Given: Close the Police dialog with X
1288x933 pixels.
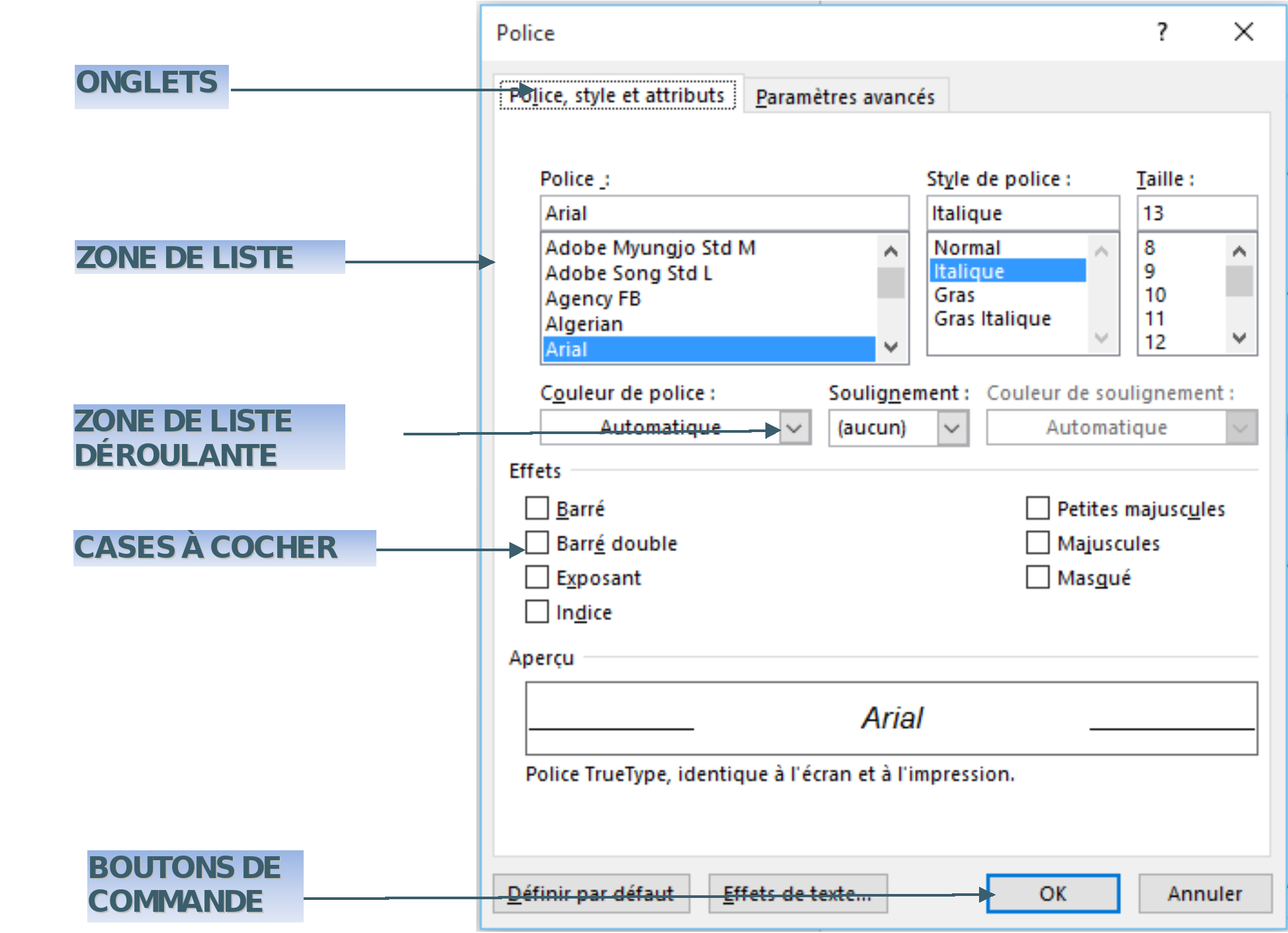Looking at the screenshot, I should pyautogui.click(x=1244, y=32).
